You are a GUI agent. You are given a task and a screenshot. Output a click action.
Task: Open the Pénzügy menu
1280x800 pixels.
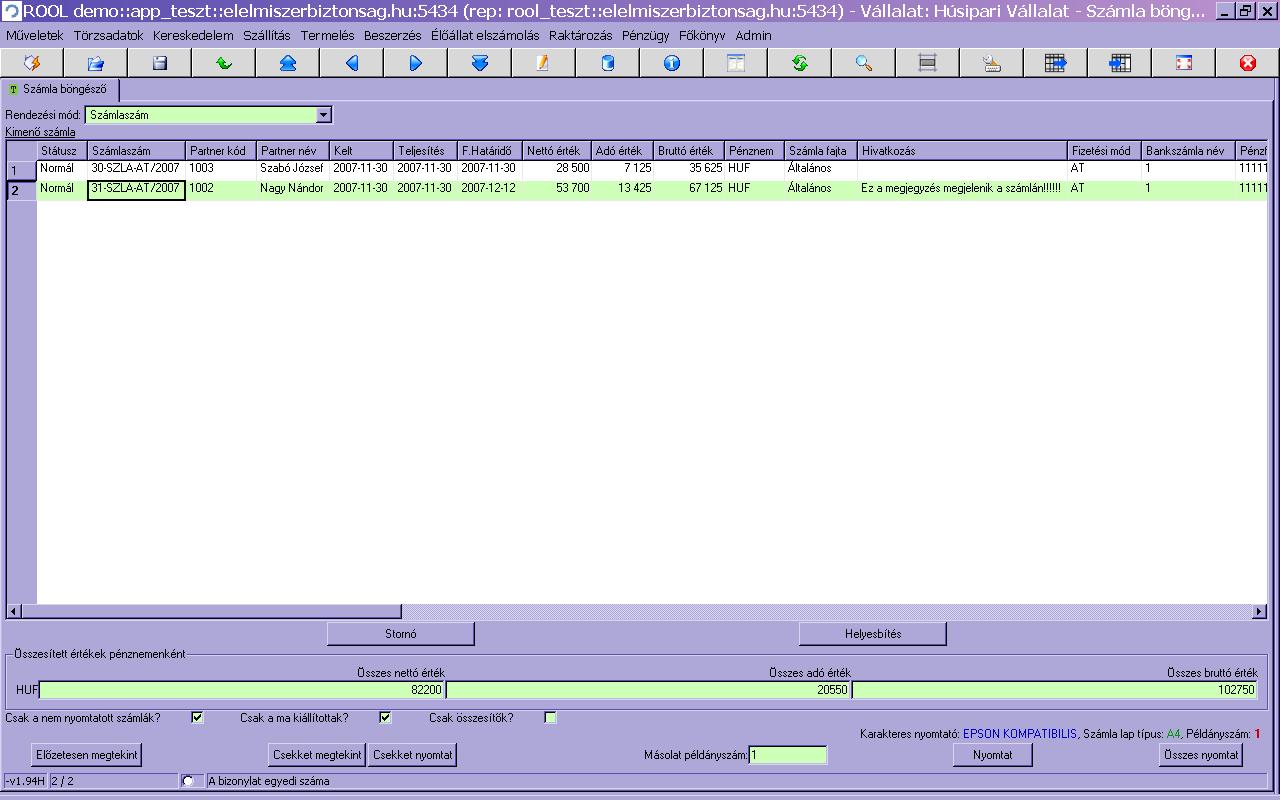[646, 35]
